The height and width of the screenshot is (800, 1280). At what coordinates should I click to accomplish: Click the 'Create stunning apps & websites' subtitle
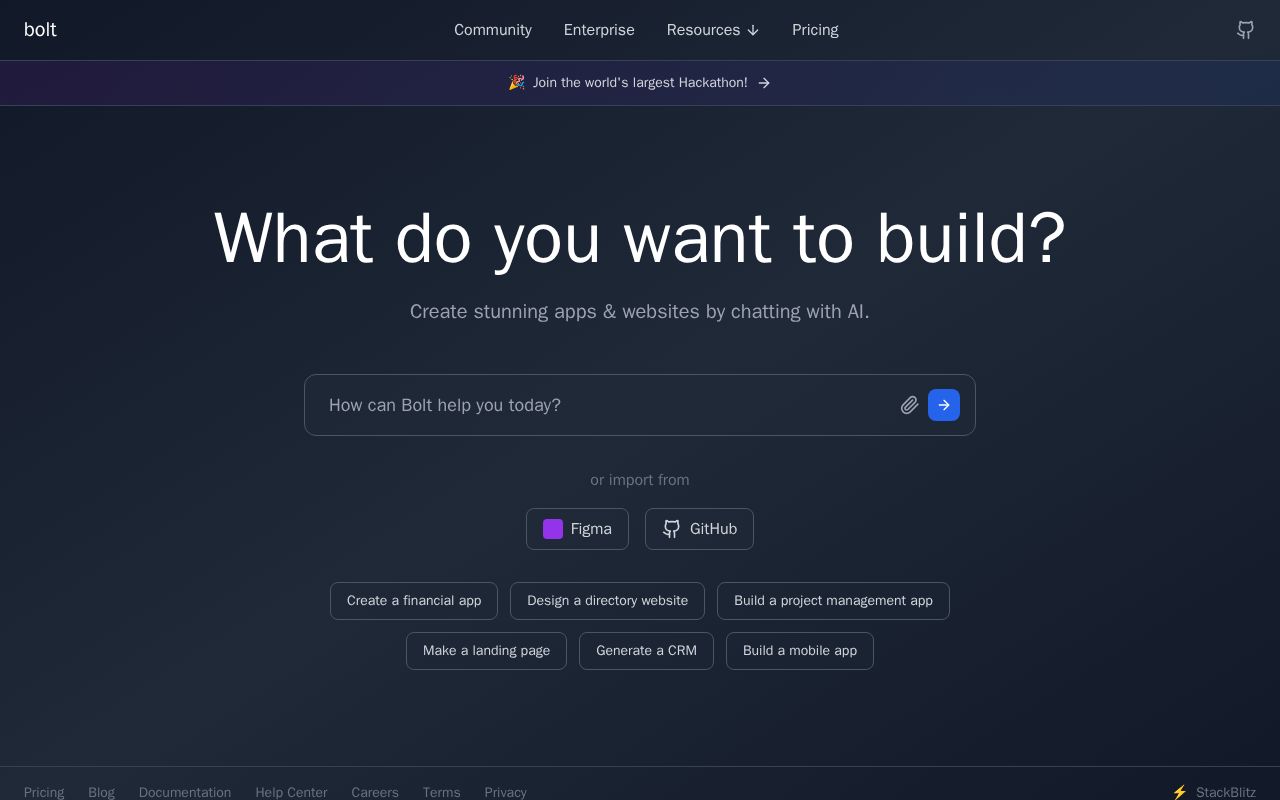(640, 312)
